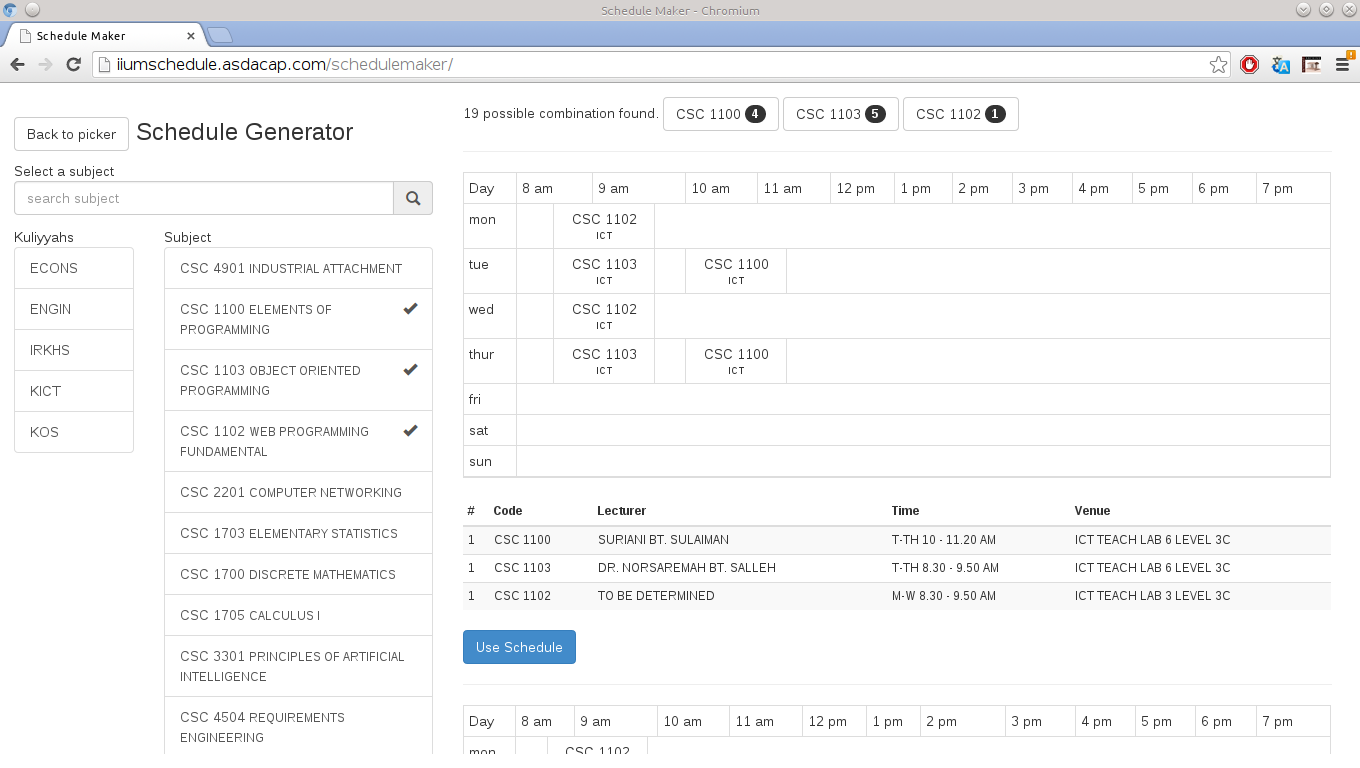Uncheck CSC 1100 Elements of Programming
This screenshot has height=768, width=1360.
click(x=298, y=319)
